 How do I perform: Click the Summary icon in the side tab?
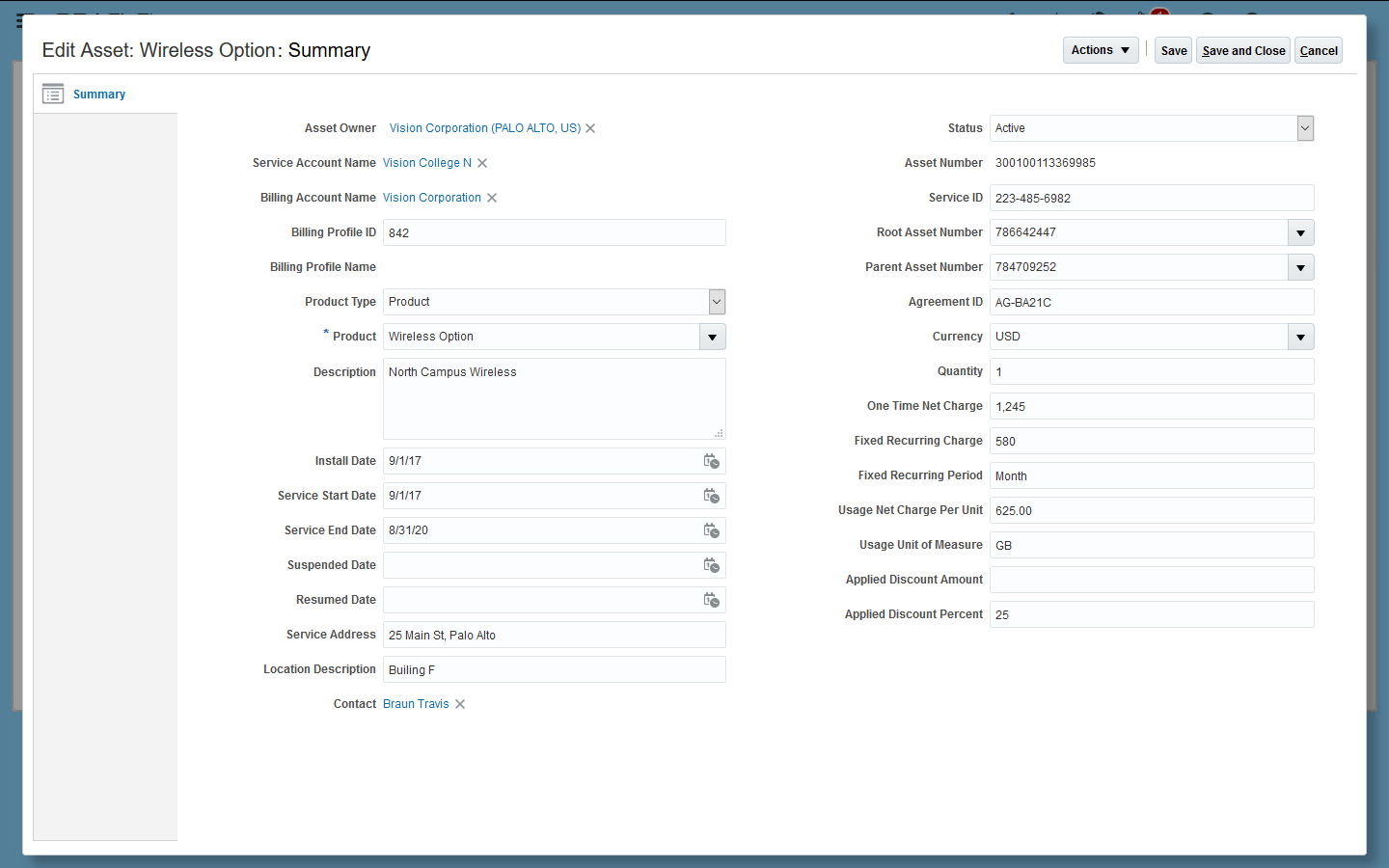pyautogui.click(x=53, y=94)
